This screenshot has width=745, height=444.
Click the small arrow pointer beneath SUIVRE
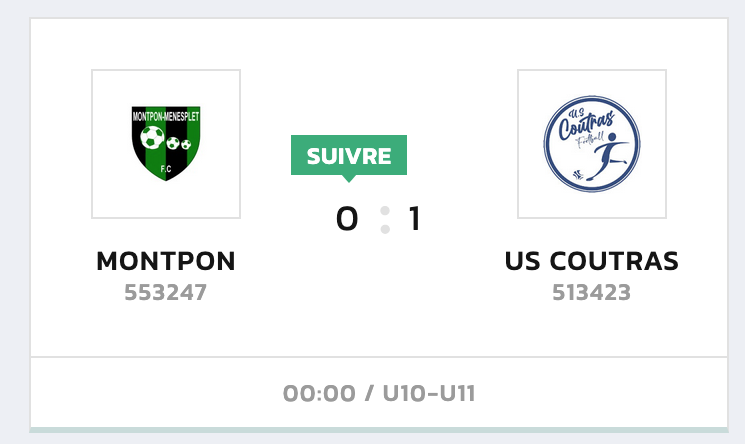pyautogui.click(x=348, y=179)
